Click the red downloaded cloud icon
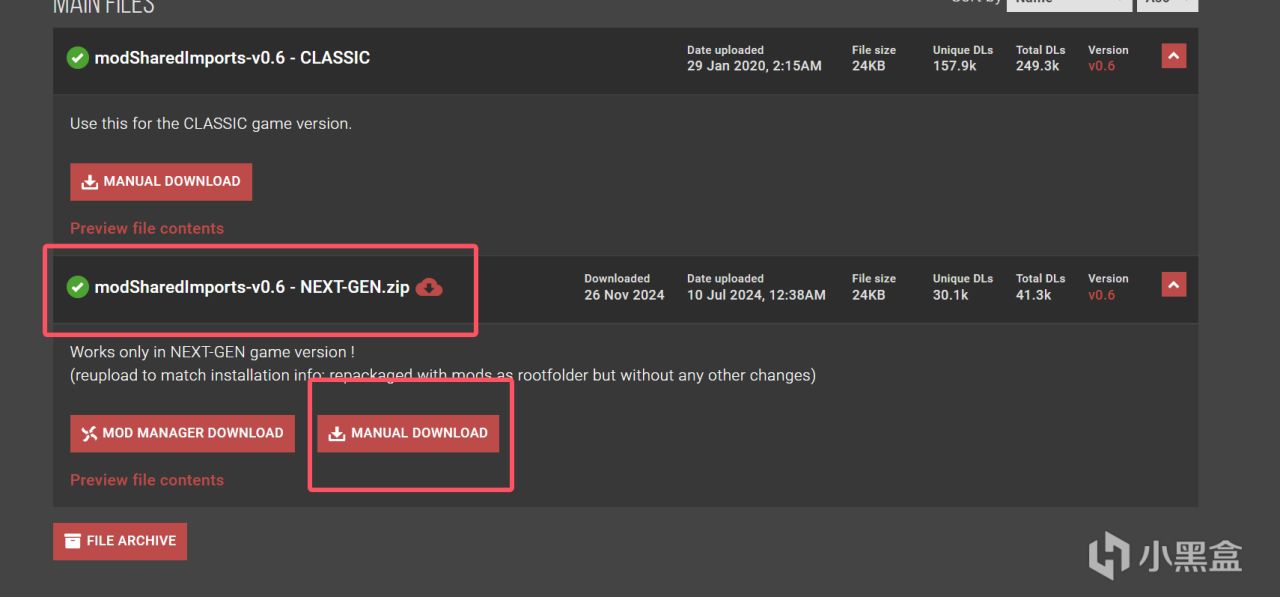 (429, 288)
